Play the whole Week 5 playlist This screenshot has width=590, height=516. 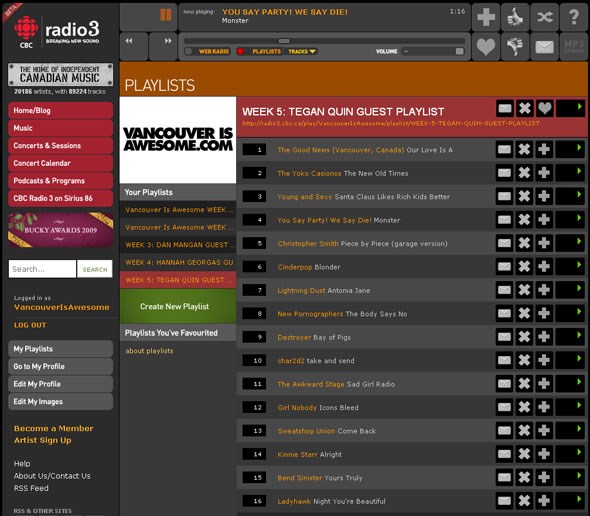[570, 109]
